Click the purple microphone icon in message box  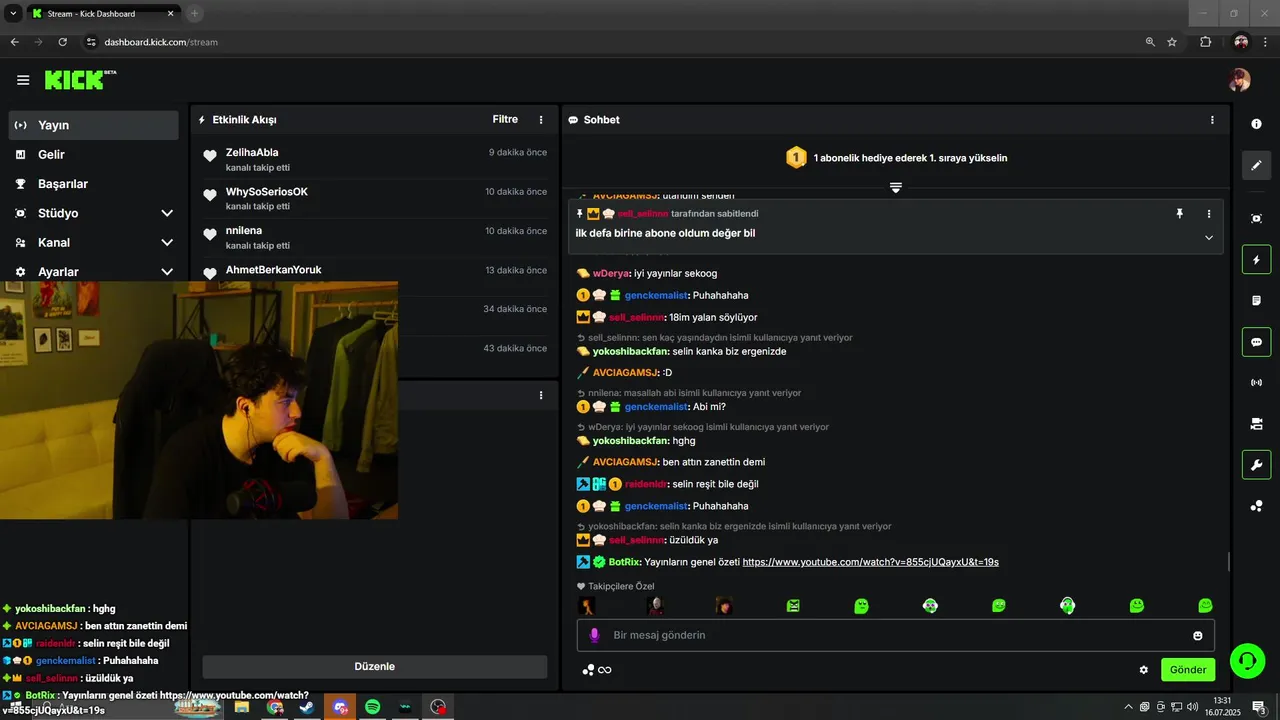[x=594, y=635]
